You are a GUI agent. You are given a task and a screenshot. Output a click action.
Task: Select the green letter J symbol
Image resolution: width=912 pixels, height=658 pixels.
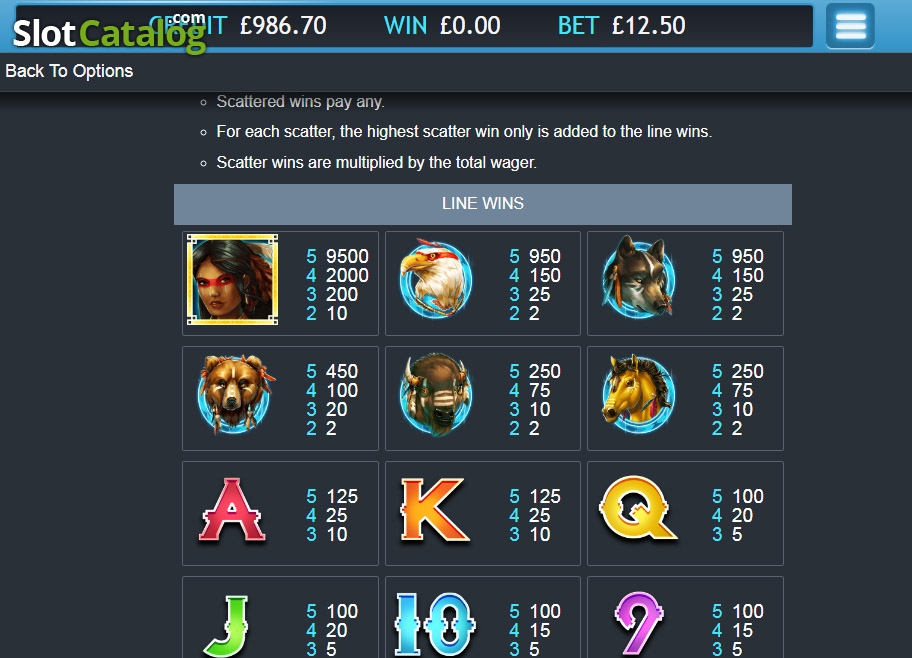tap(227, 627)
